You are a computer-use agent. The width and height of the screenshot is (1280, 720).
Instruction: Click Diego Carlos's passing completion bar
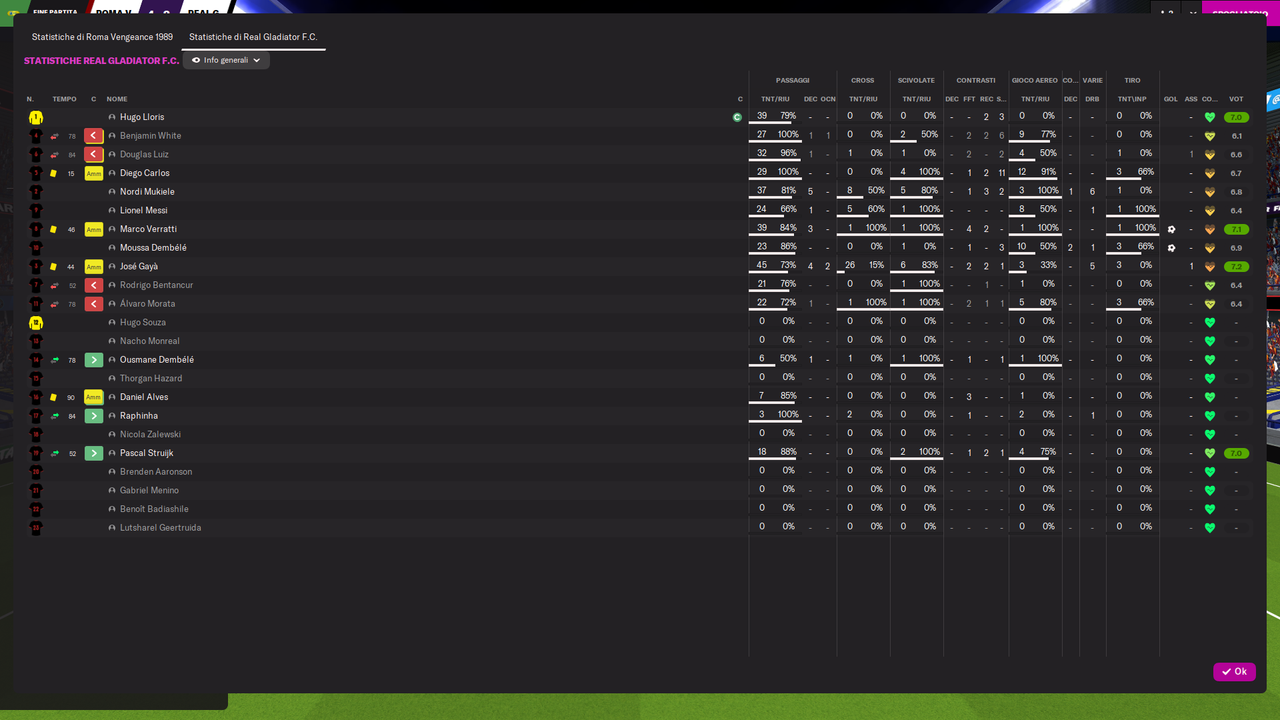(x=774, y=180)
